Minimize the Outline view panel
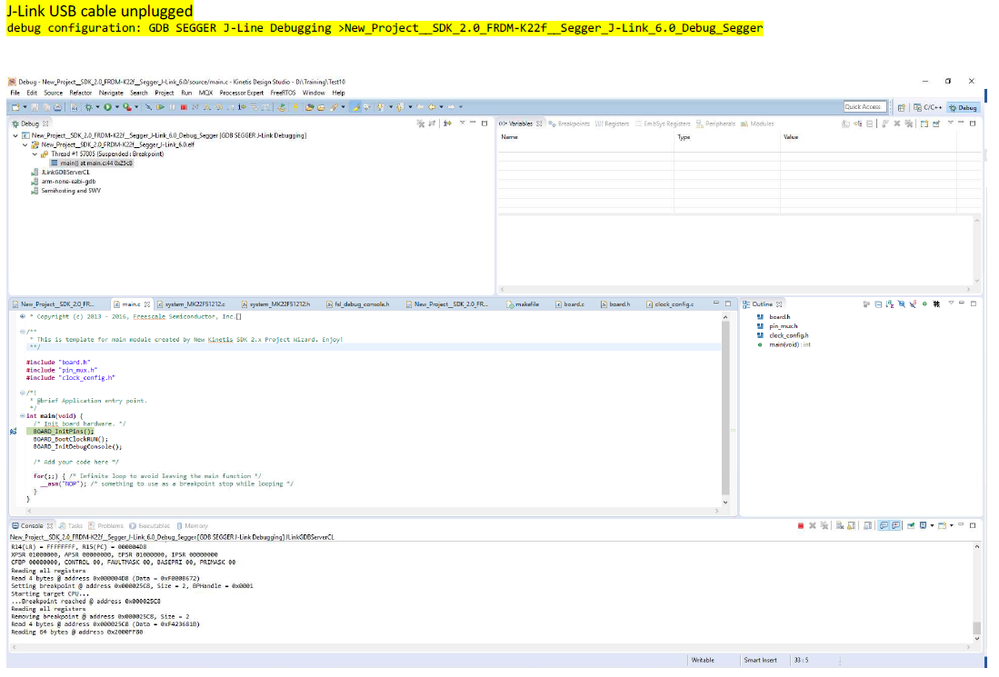This screenshot has height=677, width=999. point(962,303)
